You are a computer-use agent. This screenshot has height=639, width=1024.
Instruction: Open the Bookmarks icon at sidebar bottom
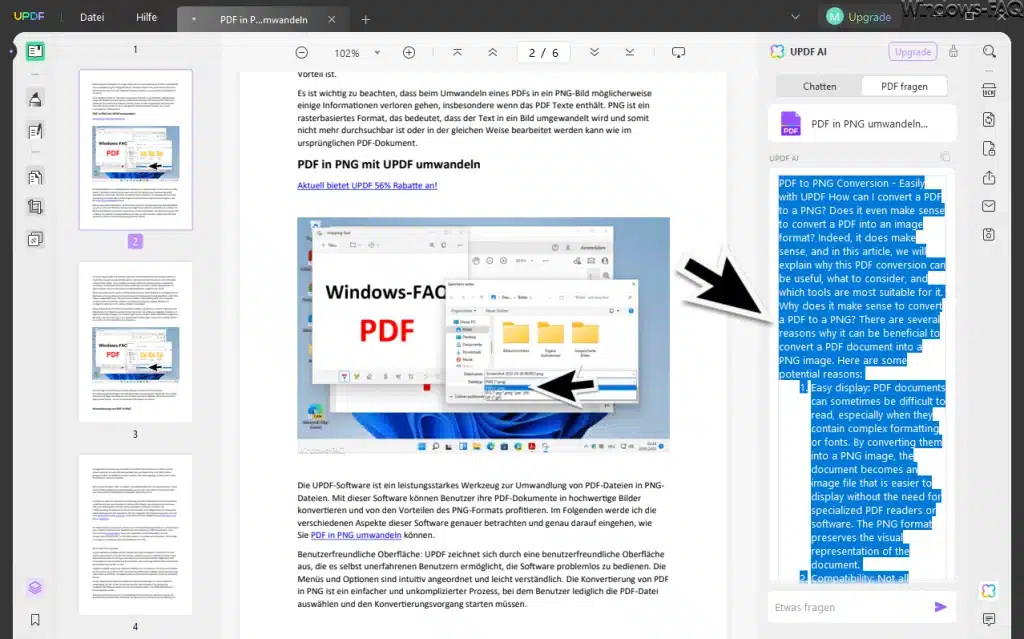pyautogui.click(x=35, y=619)
